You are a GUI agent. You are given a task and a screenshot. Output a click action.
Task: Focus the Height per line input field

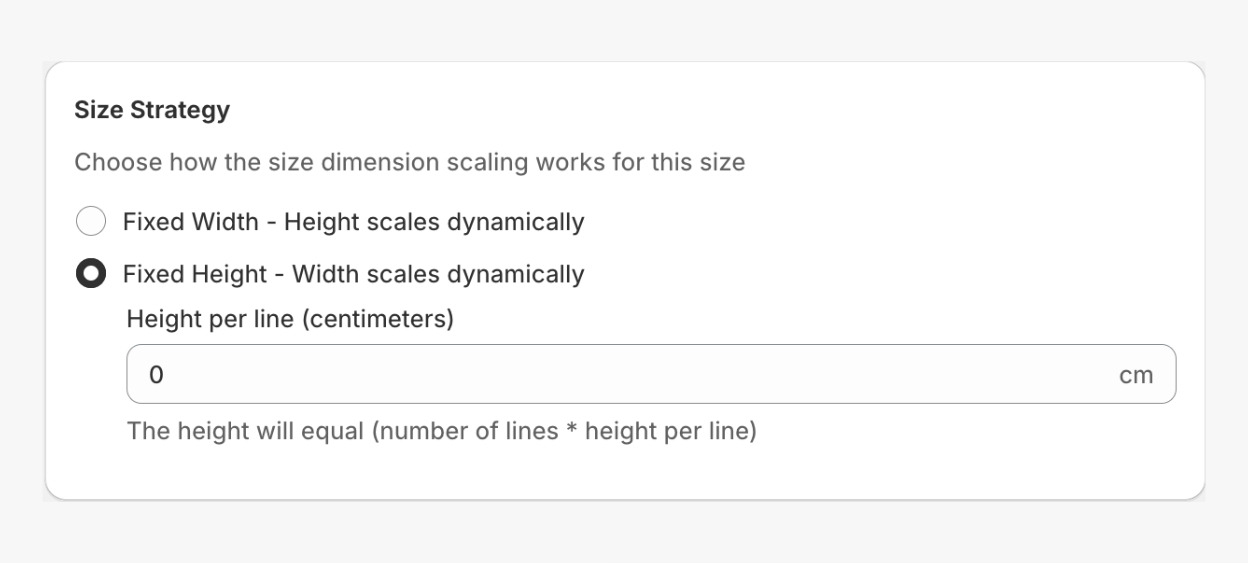(620, 375)
